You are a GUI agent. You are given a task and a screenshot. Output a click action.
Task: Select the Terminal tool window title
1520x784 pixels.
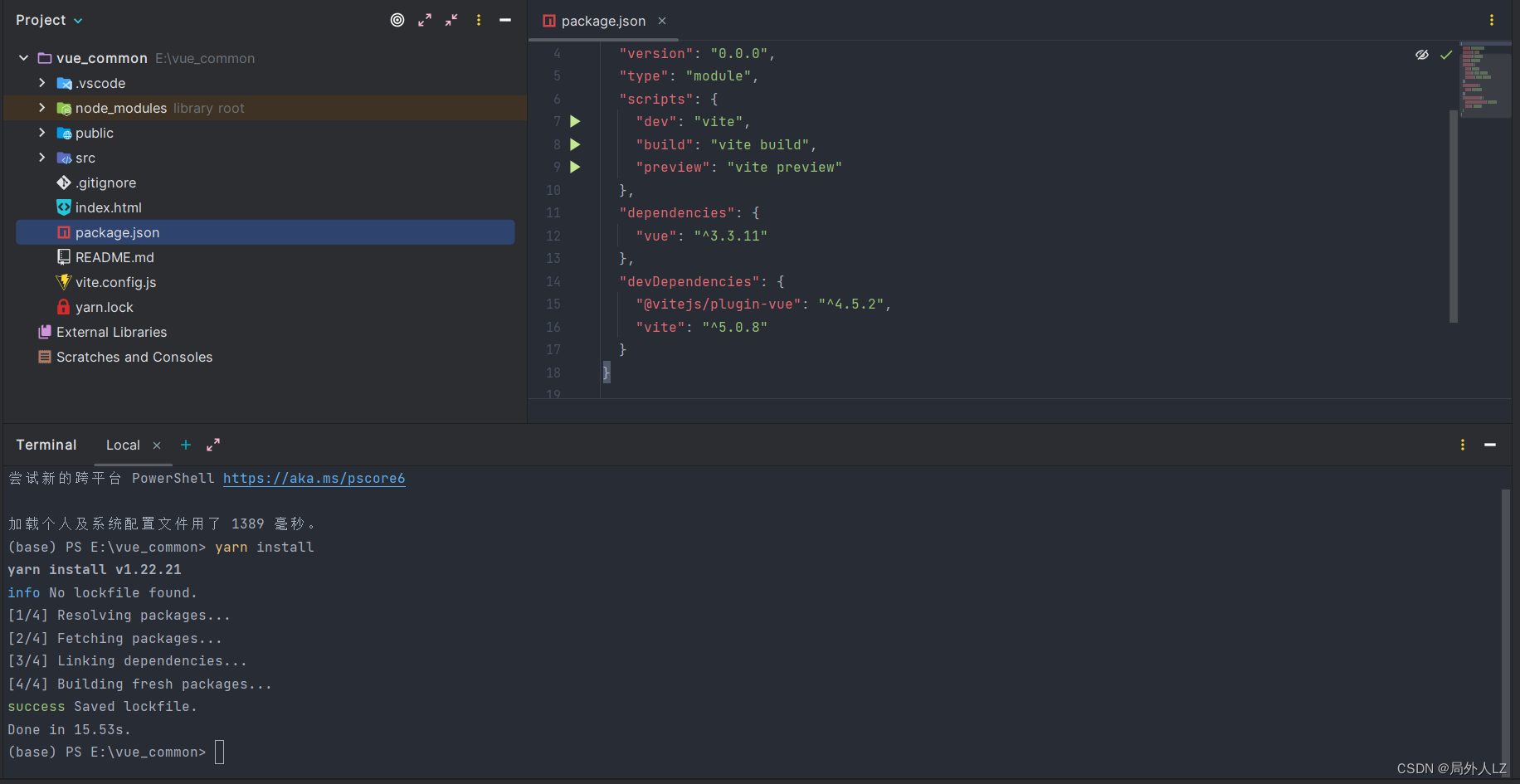coord(46,445)
